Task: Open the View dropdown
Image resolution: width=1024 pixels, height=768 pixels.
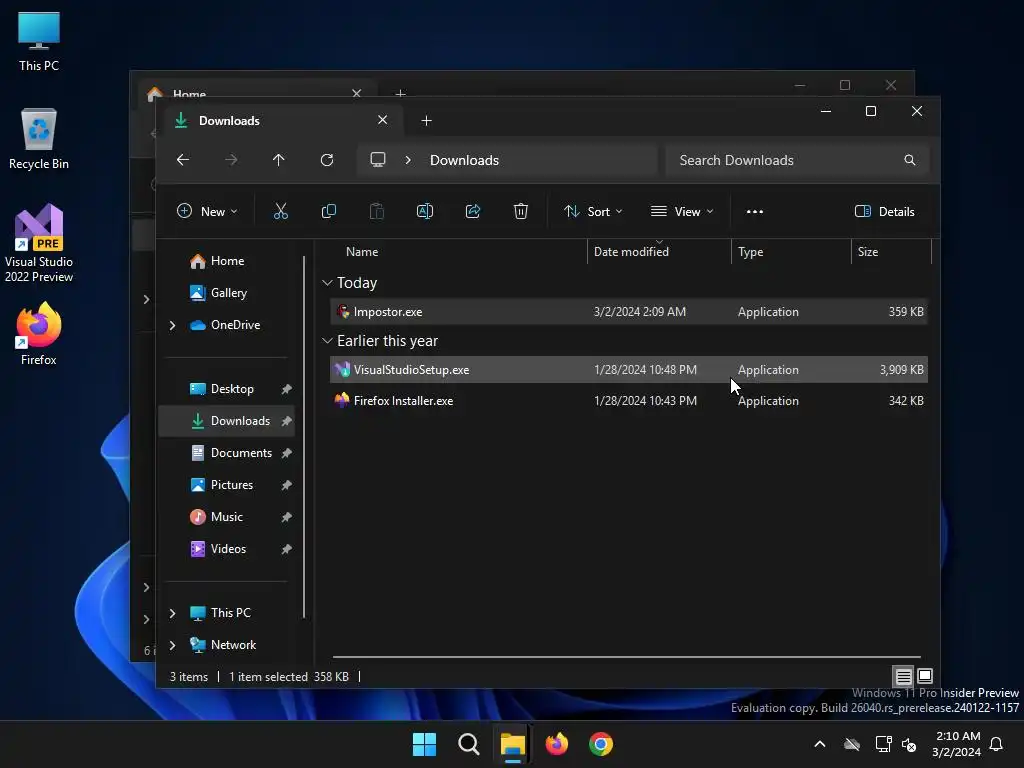Action: pos(682,211)
